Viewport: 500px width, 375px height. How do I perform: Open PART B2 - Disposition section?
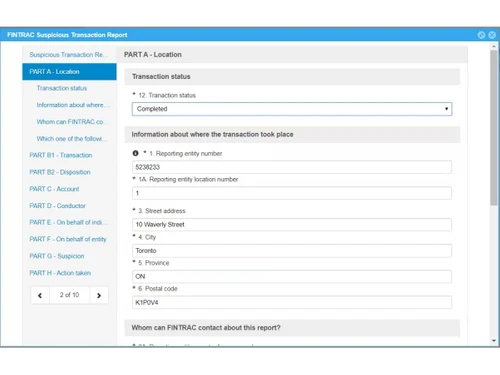pos(60,172)
